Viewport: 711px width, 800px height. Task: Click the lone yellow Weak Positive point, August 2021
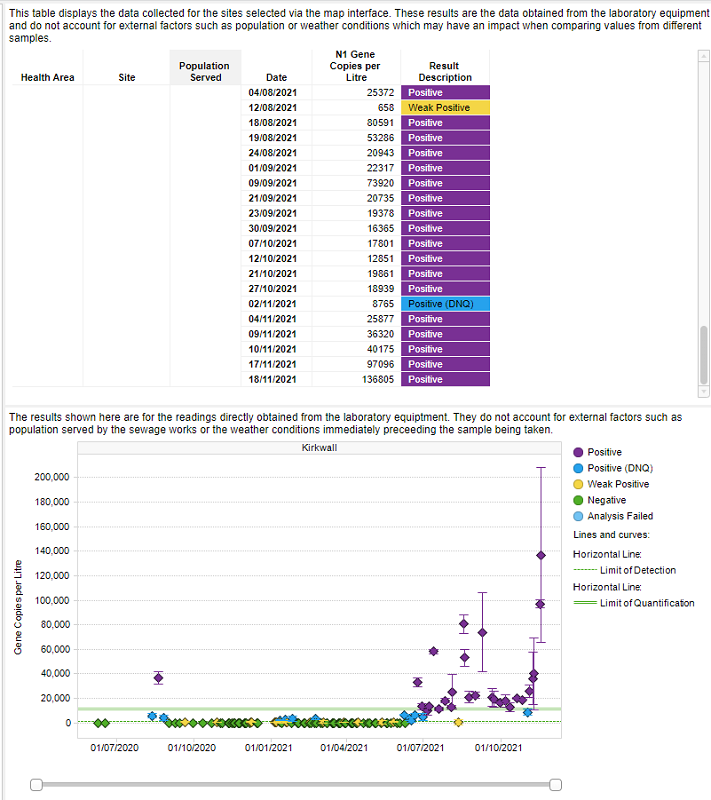pos(458,722)
